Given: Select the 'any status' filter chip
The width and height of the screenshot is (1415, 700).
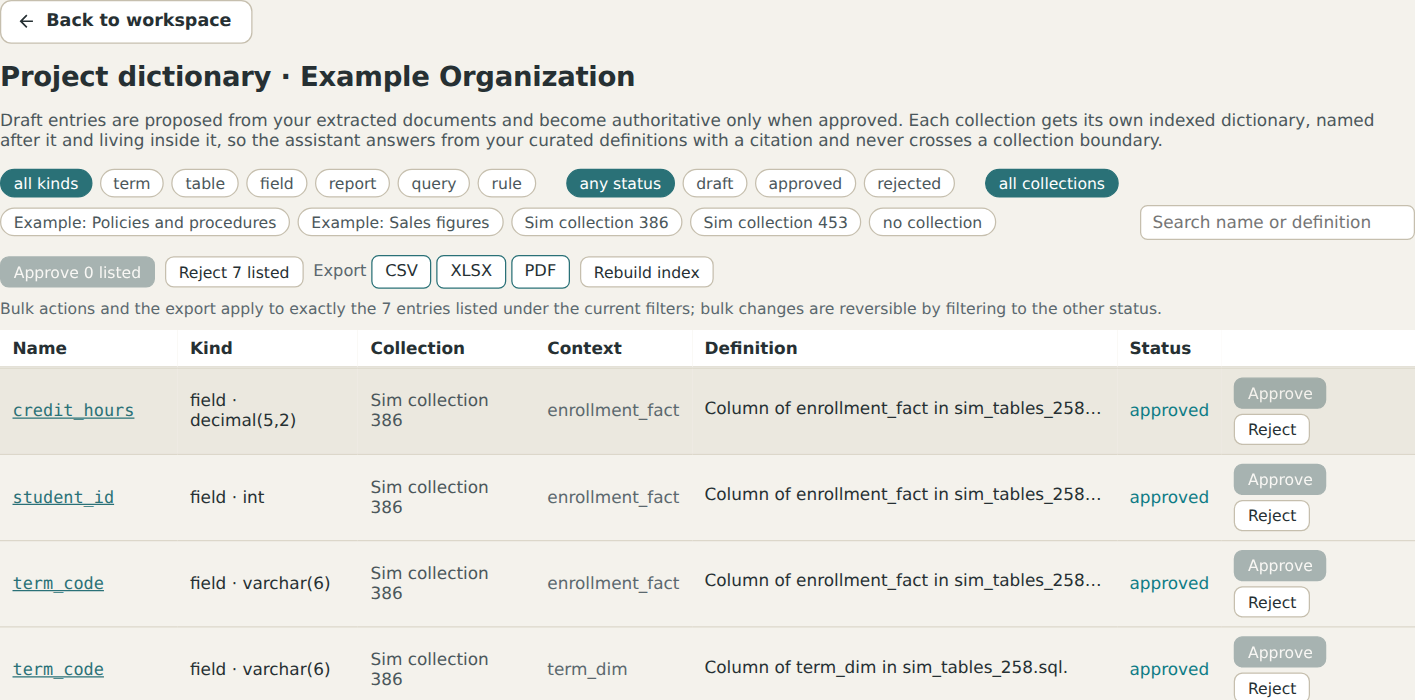Looking at the screenshot, I should (x=620, y=183).
